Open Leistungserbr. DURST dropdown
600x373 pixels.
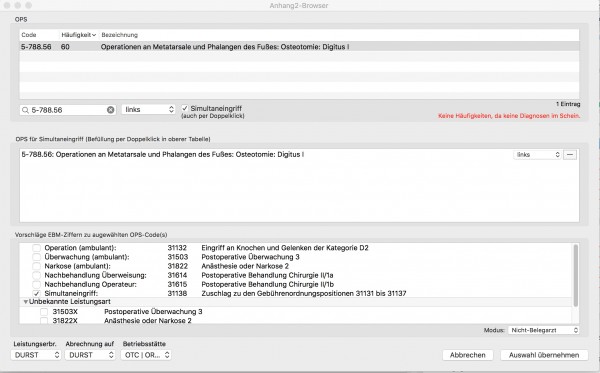36,355
